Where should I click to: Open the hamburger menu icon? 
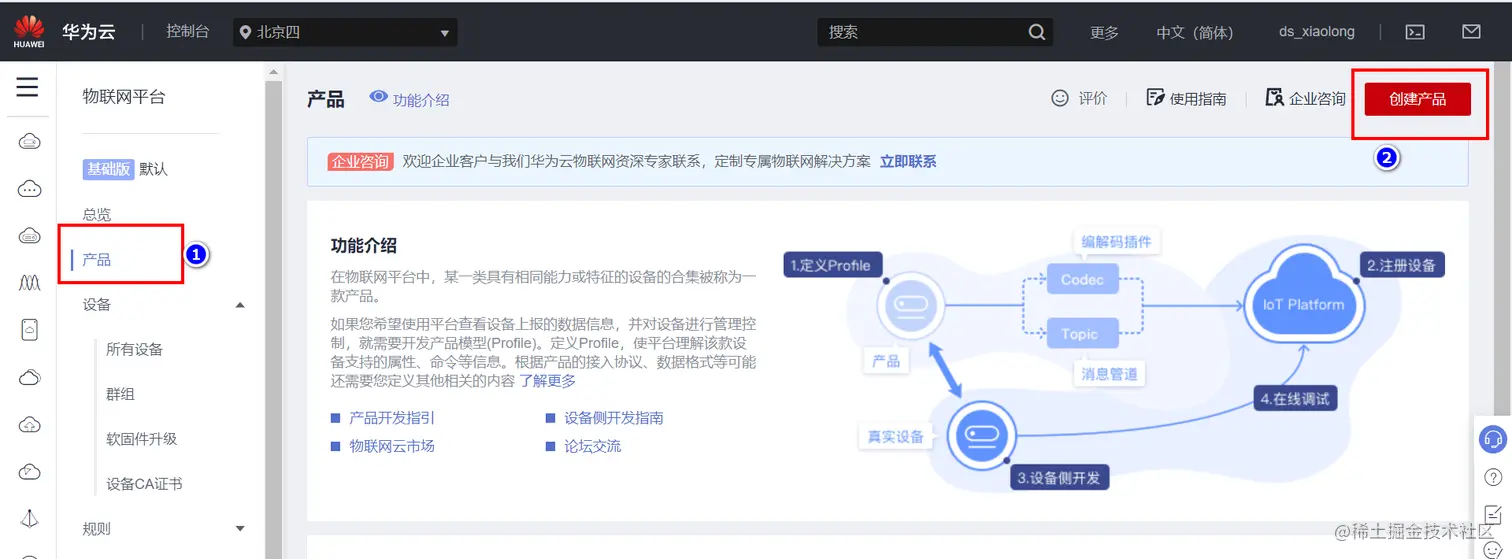[x=27, y=88]
